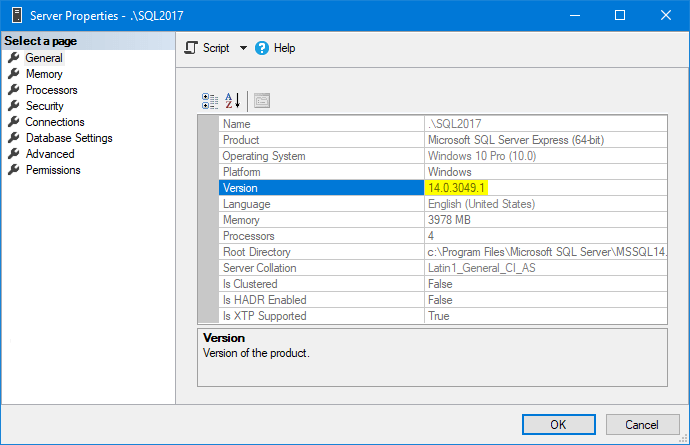Sort properties alphabetically with A-Z icon
Screen dimensions: 690x445
coord(232,101)
